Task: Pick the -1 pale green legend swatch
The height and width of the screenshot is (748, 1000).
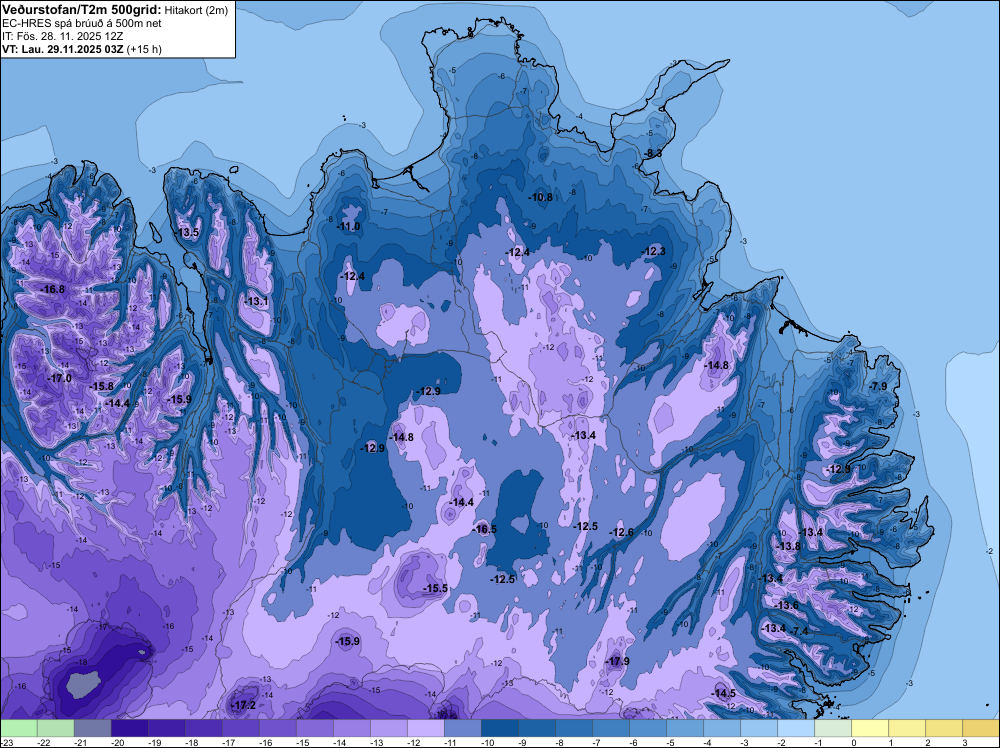Action: [833, 728]
